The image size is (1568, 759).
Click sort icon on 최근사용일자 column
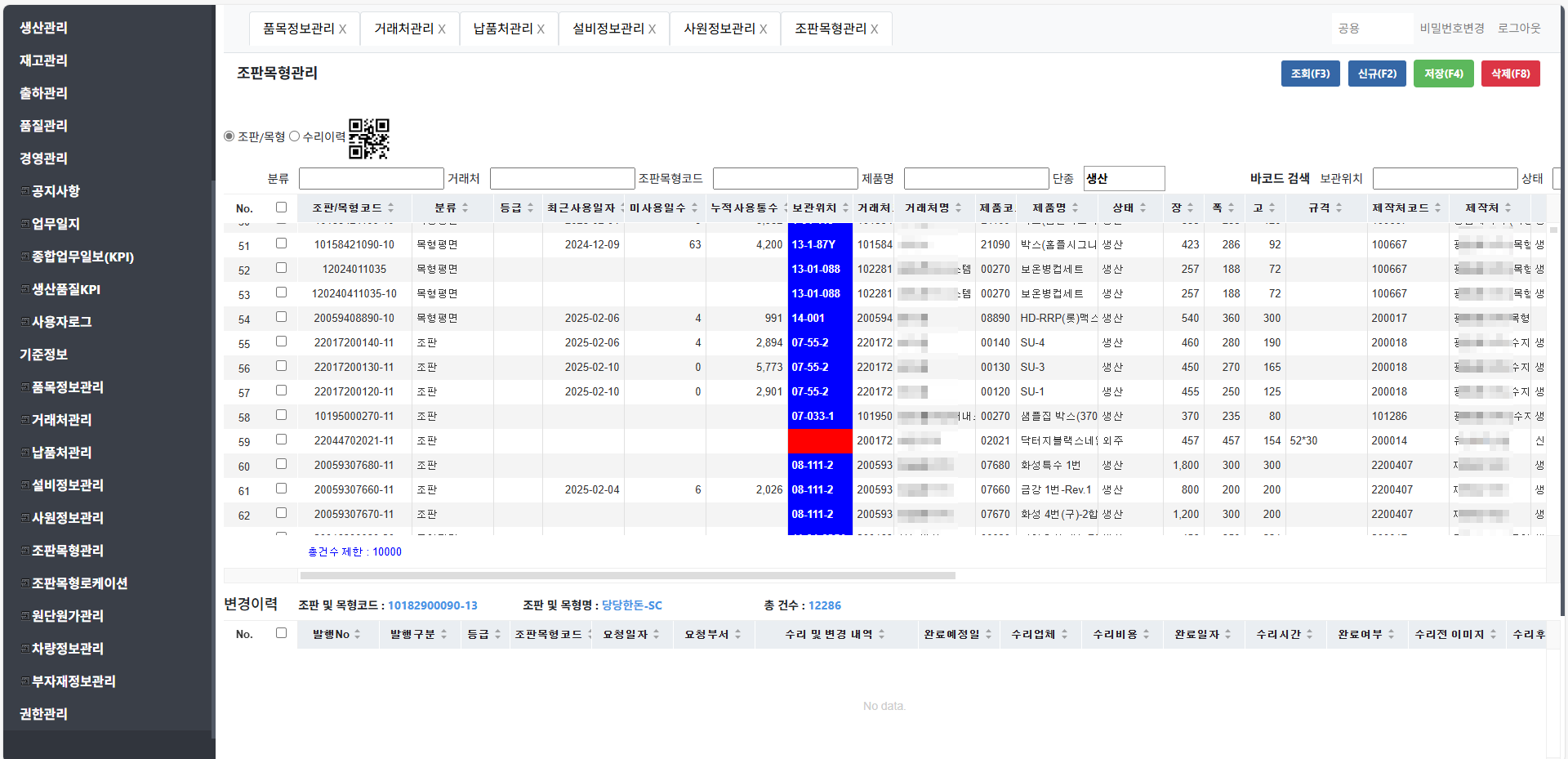coord(622,208)
